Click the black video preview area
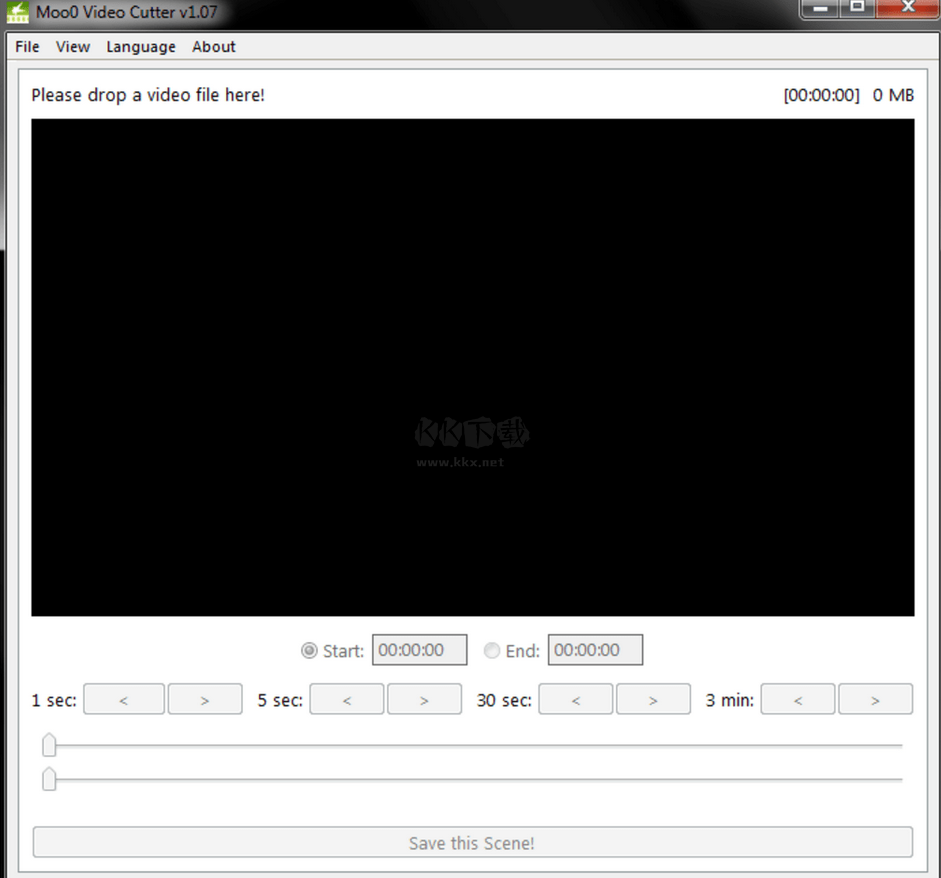Image resolution: width=941 pixels, height=878 pixels. [472, 367]
